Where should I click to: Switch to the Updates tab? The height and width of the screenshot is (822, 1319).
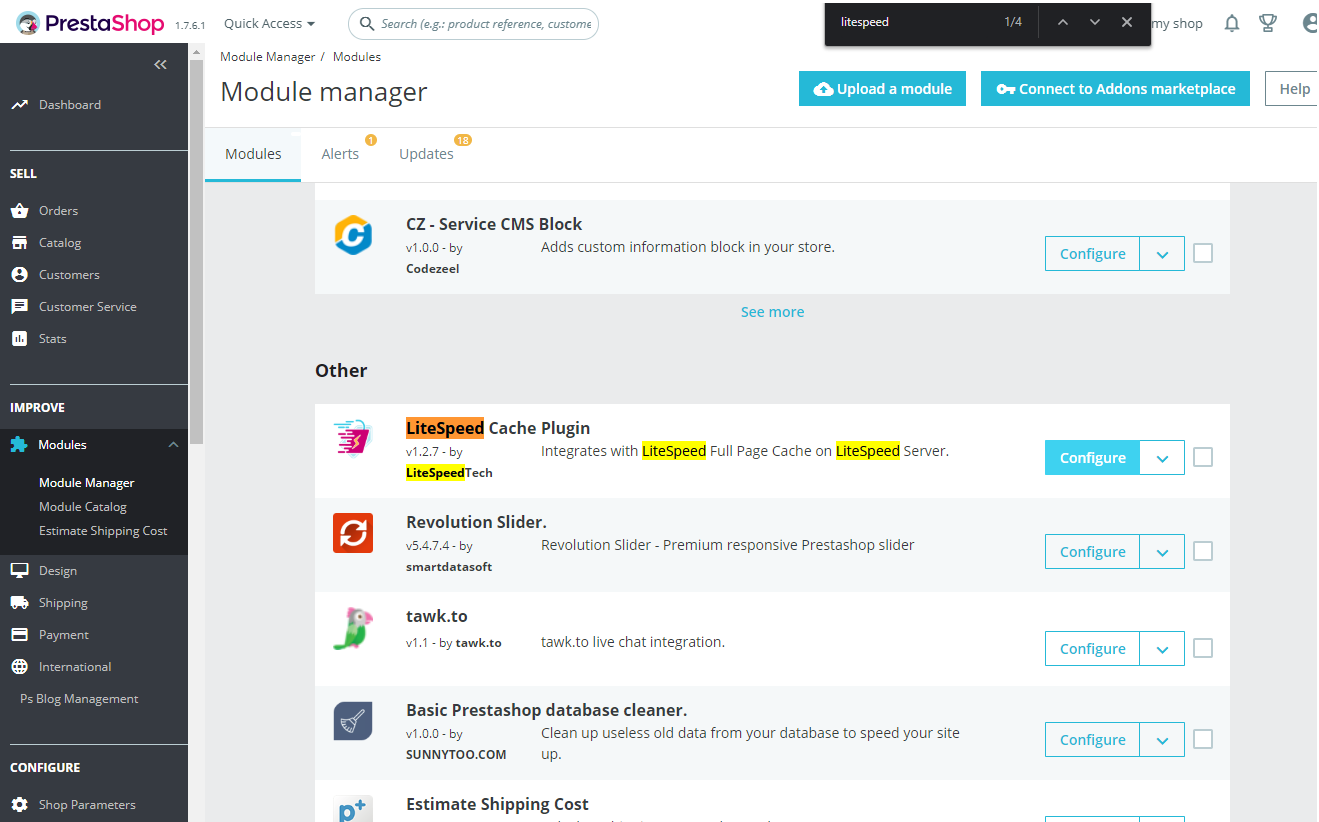427,154
